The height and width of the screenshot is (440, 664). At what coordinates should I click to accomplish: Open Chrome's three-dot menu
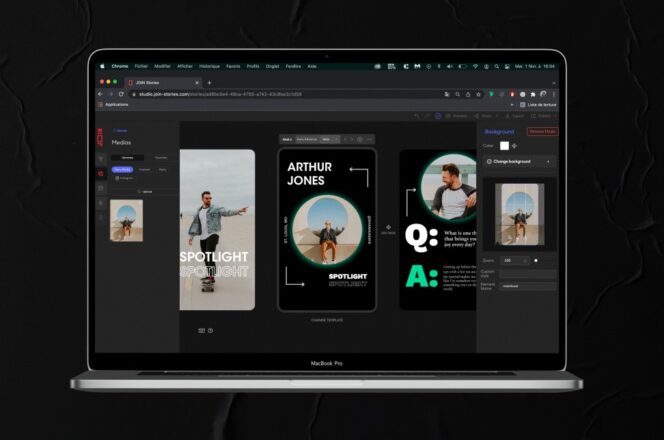pos(554,94)
